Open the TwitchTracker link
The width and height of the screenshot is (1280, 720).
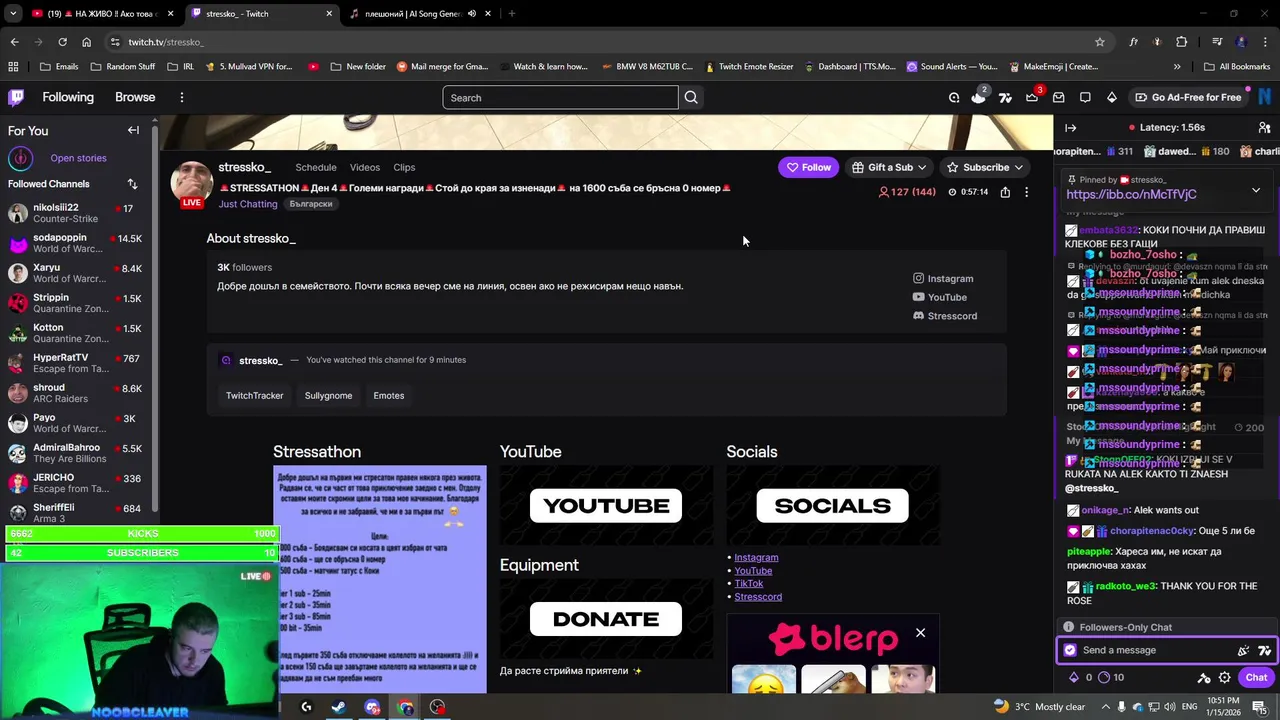pos(255,395)
